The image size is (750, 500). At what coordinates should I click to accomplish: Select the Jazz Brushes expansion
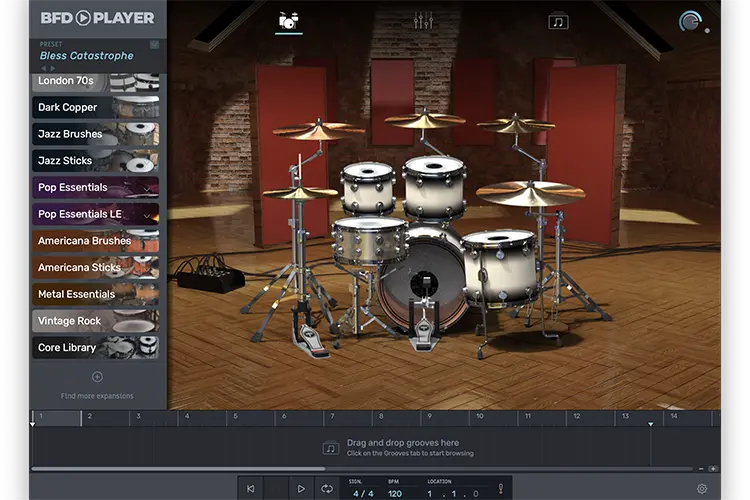[96, 134]
